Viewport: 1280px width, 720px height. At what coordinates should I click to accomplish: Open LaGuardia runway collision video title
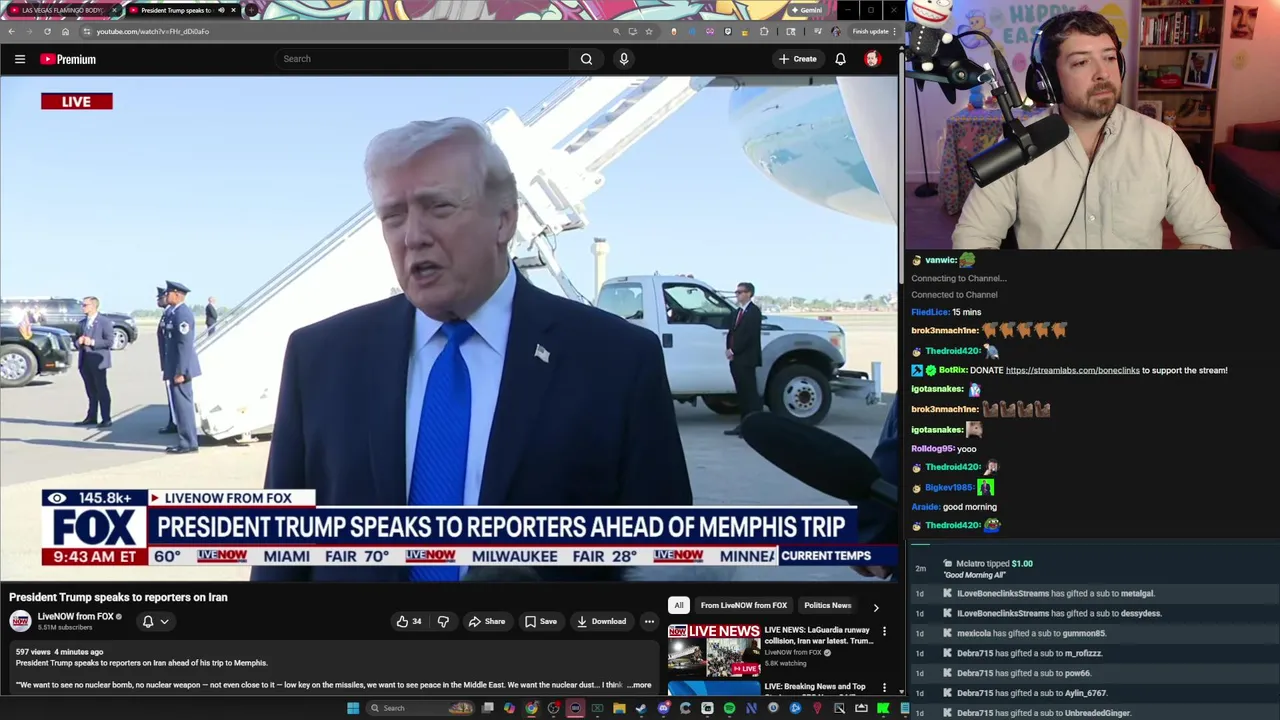(x=818, y=635)
